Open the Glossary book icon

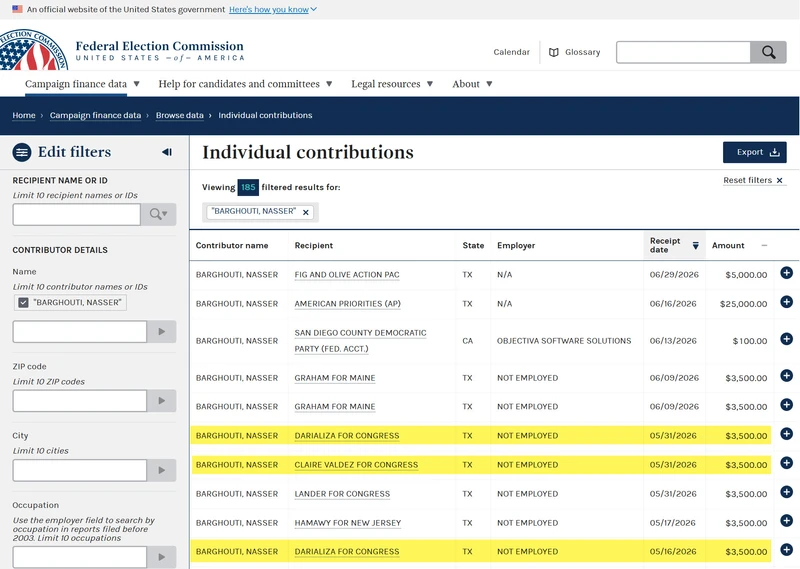click(x=554, y=52)
